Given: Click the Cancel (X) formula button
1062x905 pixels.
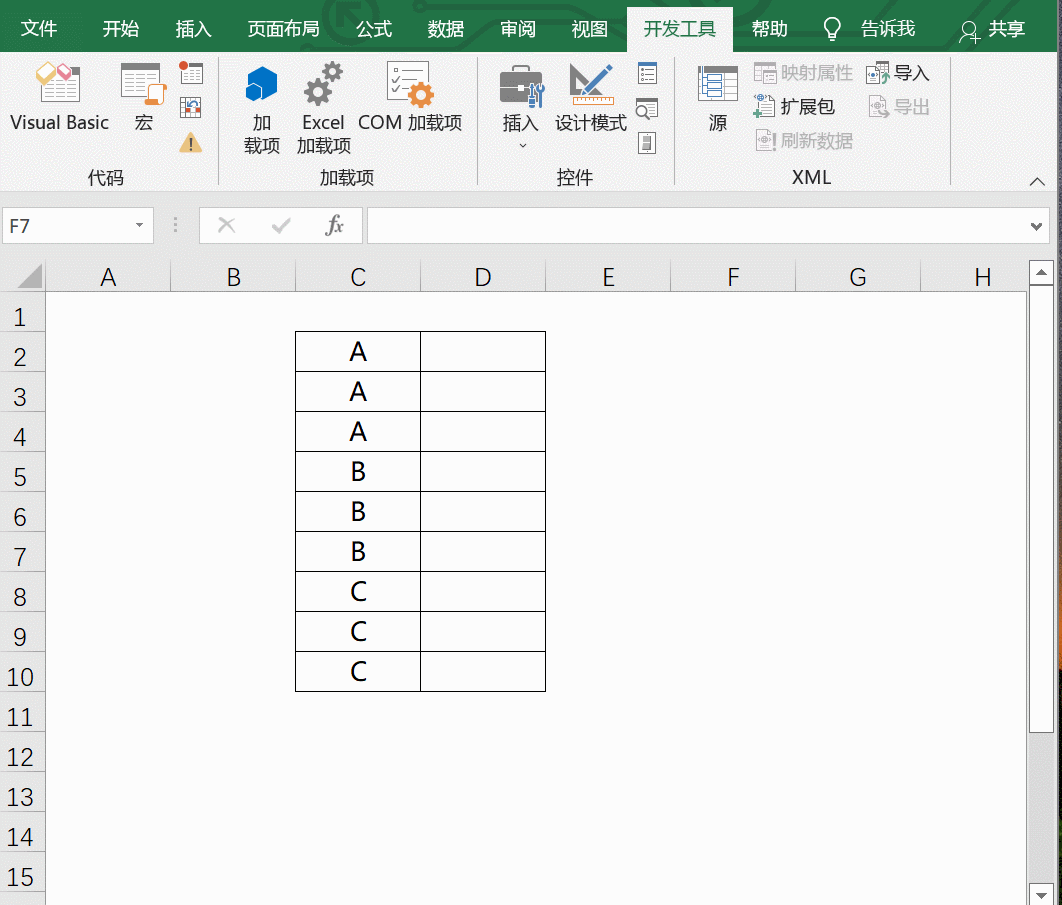Looking at the screenshot, I should coord(227,225).
